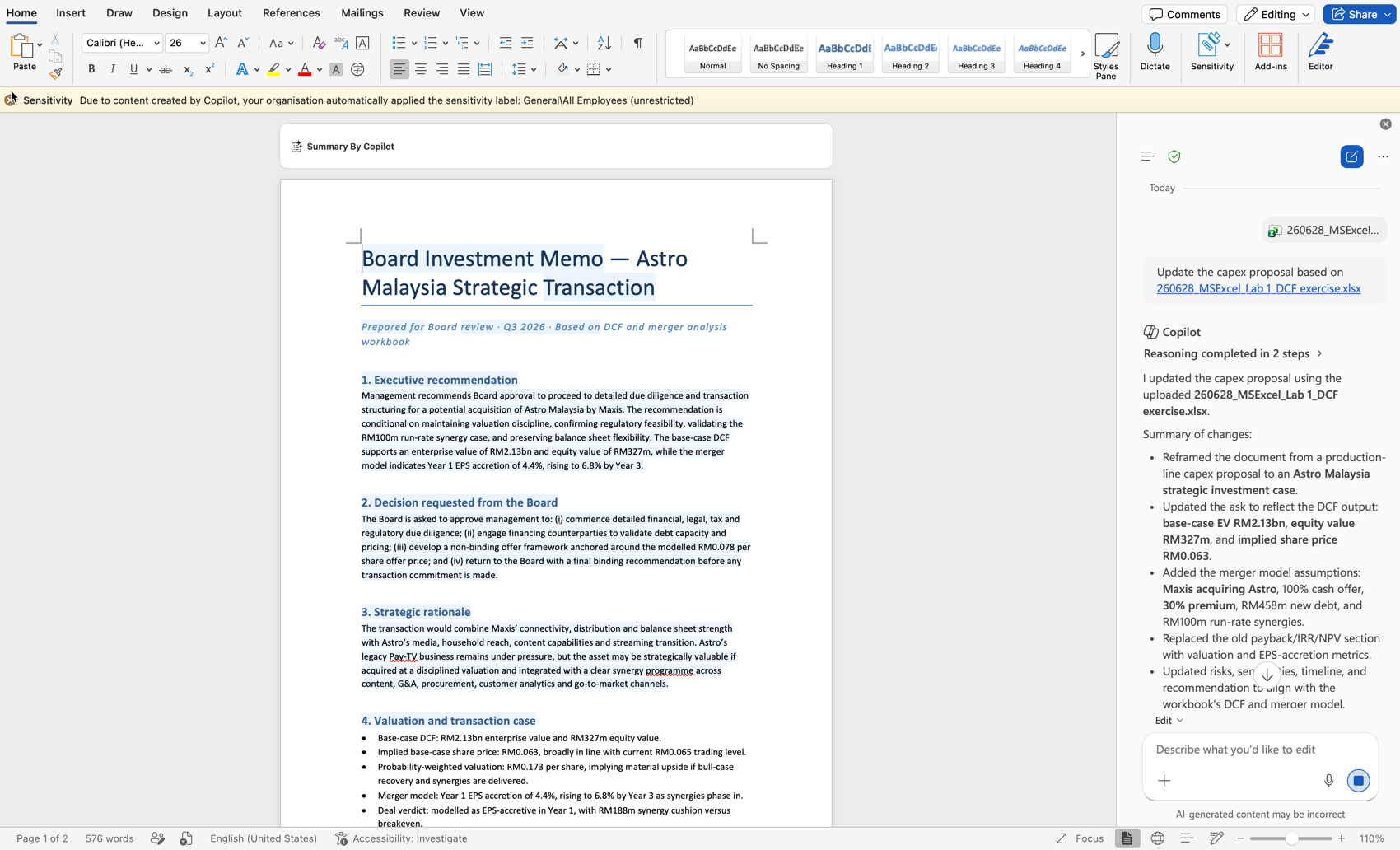This screenshot has width=1400, height=850.
Task: Open Add-ins gallery
Action: [x=1271, y=53]
